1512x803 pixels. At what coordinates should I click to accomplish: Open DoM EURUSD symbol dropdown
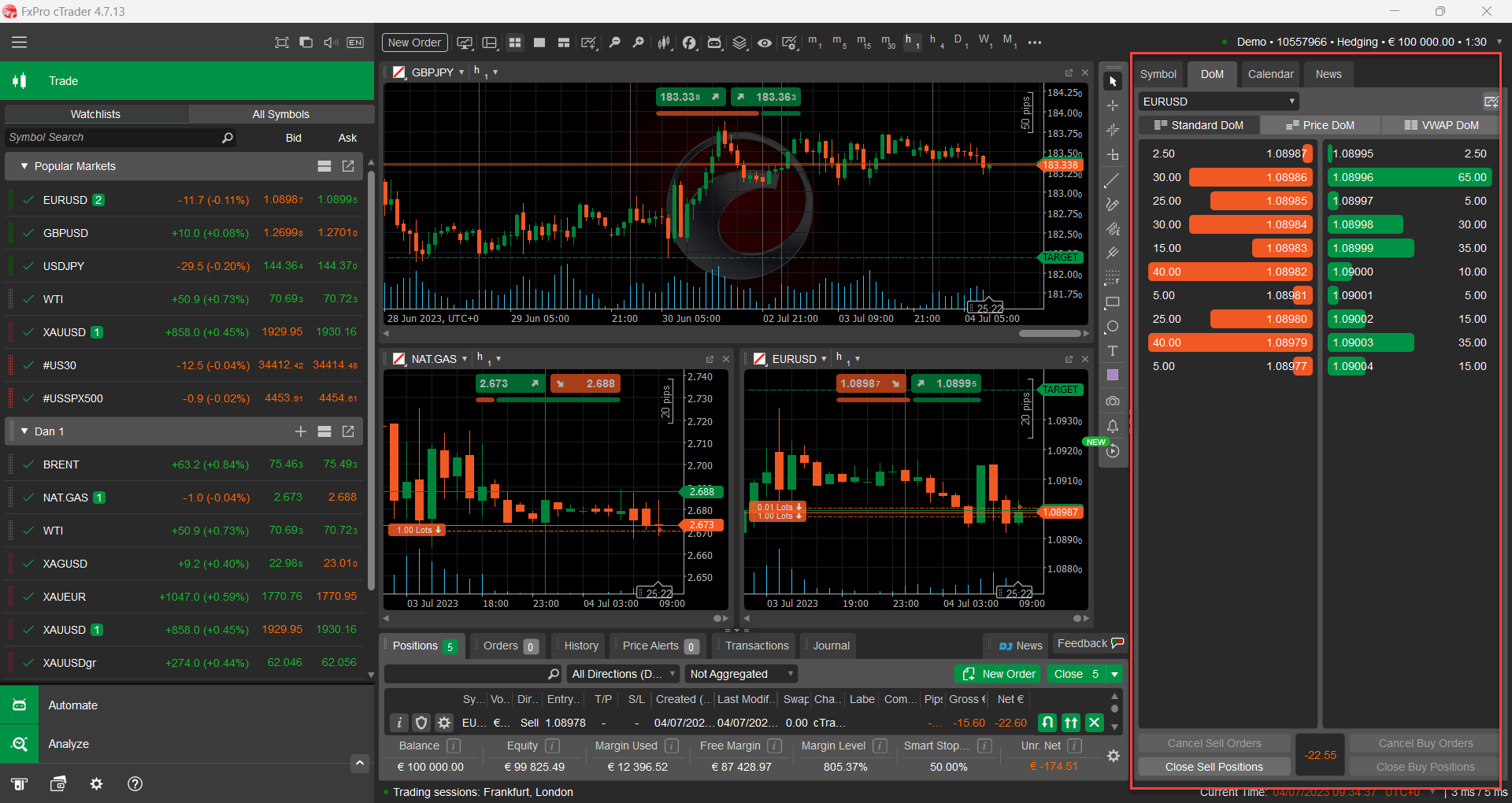coord(1218,102)
